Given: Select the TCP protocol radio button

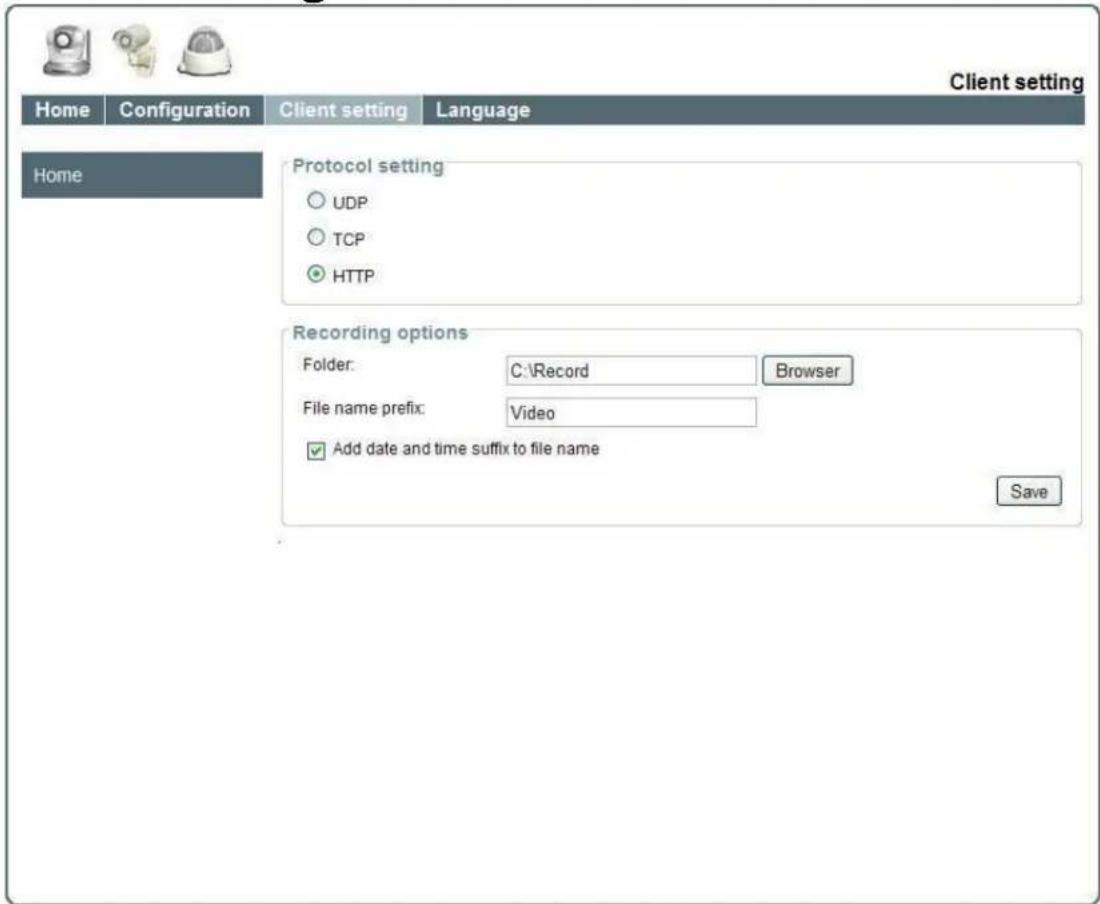Looking at the screenshot, I should (x=316, y=237).
